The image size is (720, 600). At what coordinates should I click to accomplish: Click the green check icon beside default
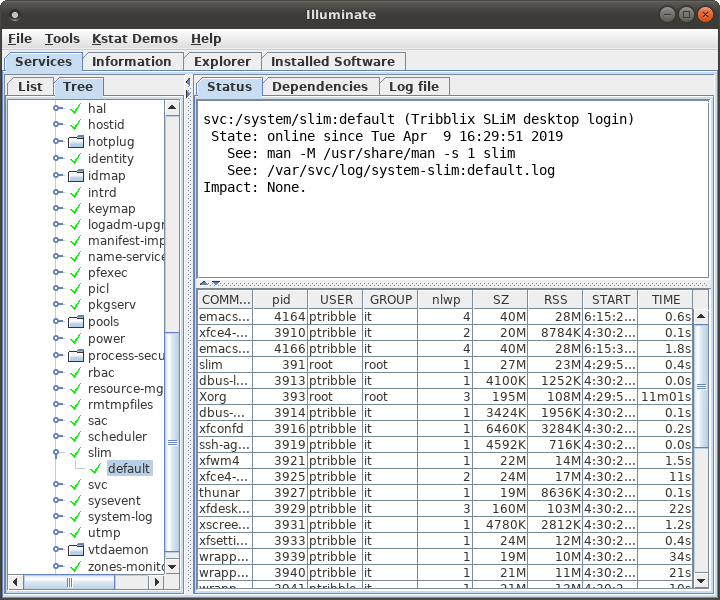(x=96, y=469)
